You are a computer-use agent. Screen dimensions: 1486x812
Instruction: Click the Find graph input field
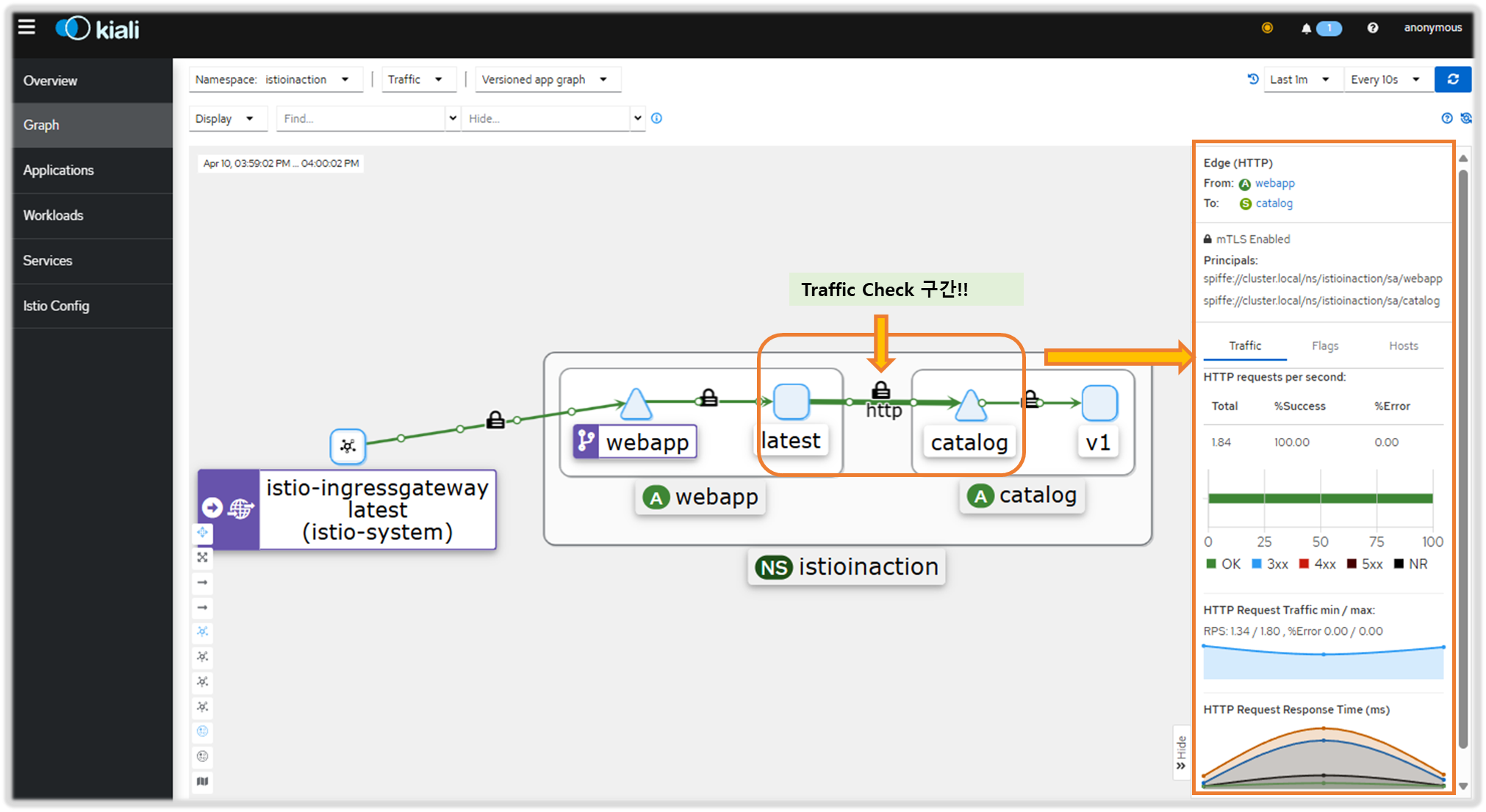(360, 118)
